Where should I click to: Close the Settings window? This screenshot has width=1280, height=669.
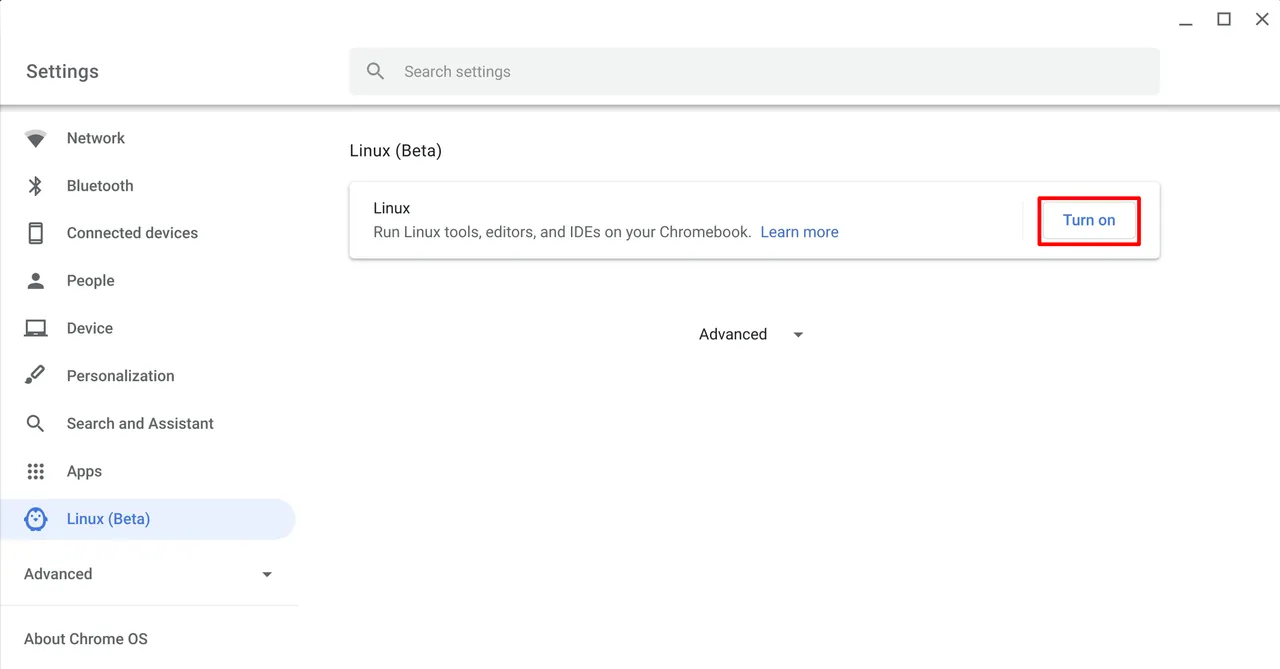pyautogui.click(x=1262, y=19)
